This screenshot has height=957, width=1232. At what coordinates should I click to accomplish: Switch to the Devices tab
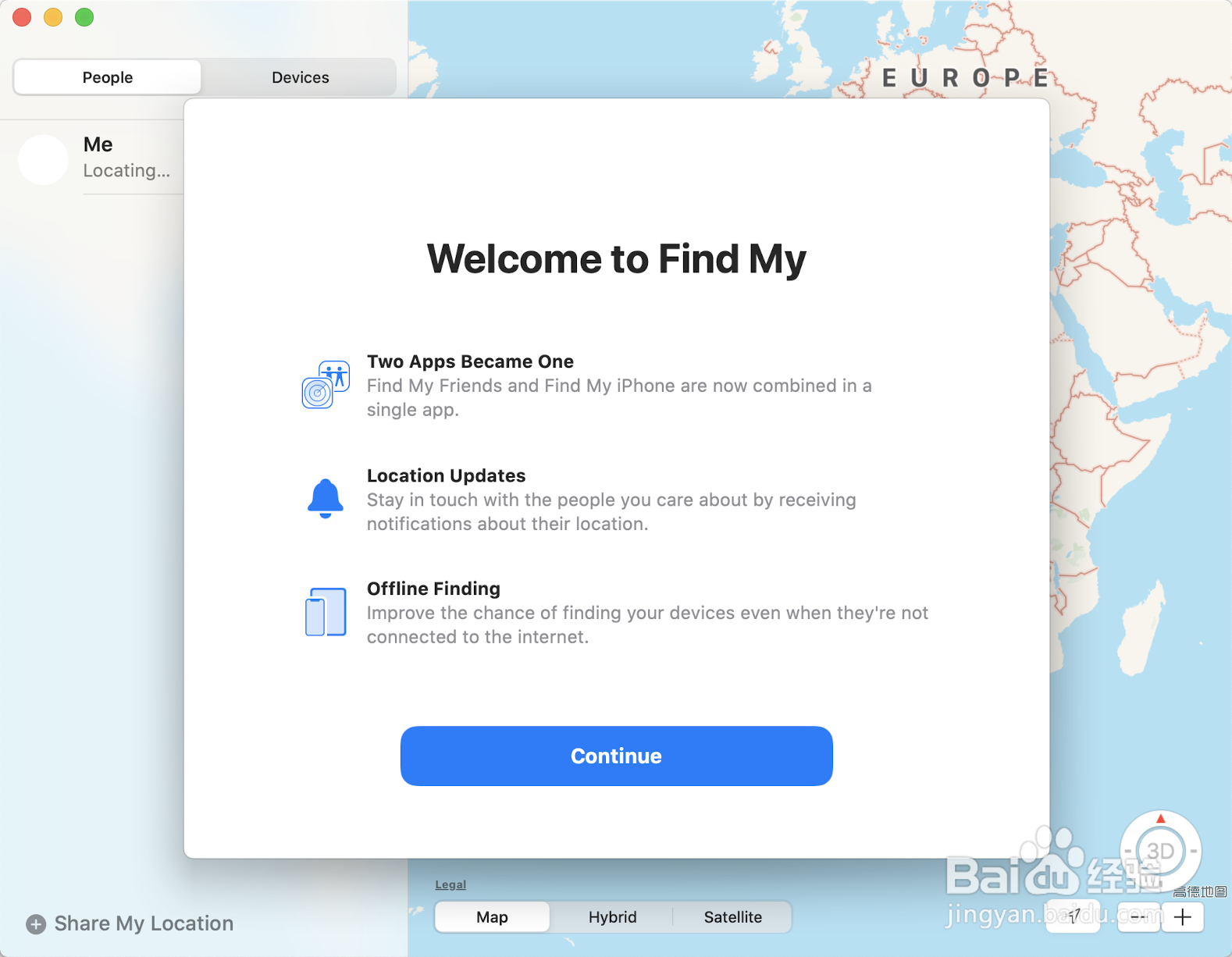pos(300,77)
